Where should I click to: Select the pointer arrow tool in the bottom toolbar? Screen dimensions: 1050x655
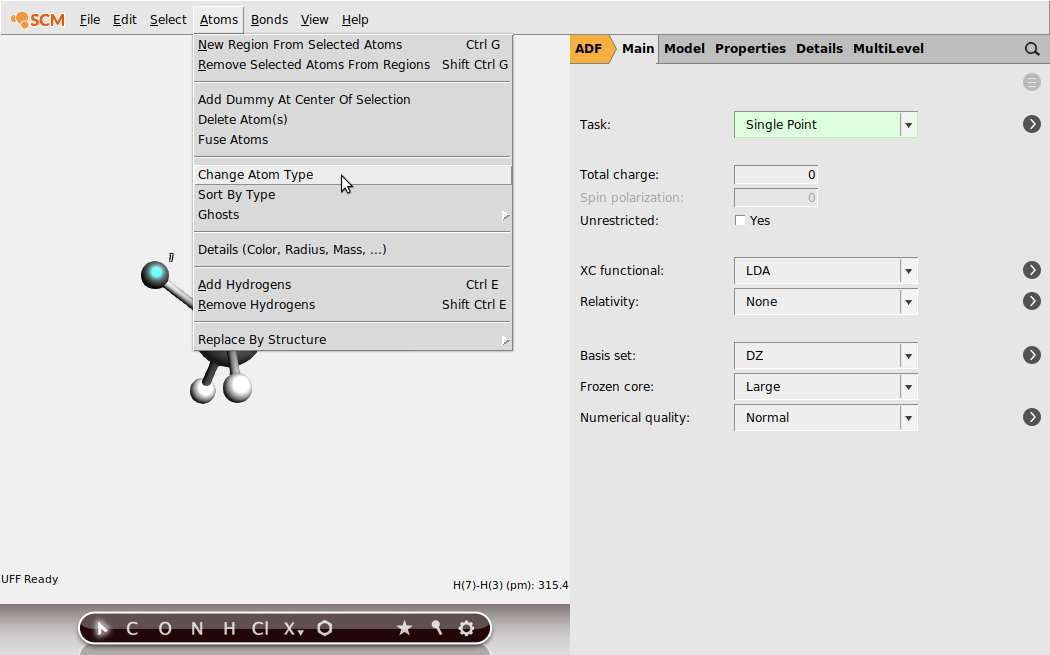[x=102, y=628]
